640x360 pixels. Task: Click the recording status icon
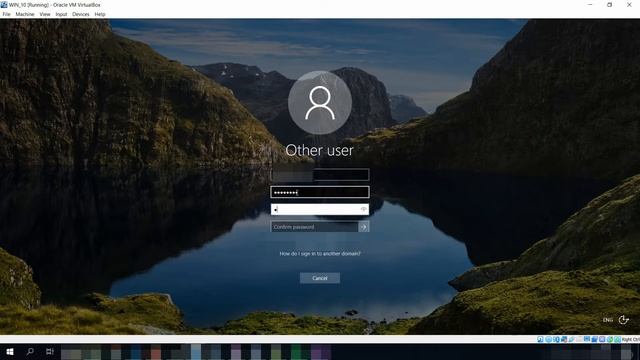pyautogui.click(x=594, y=339)
